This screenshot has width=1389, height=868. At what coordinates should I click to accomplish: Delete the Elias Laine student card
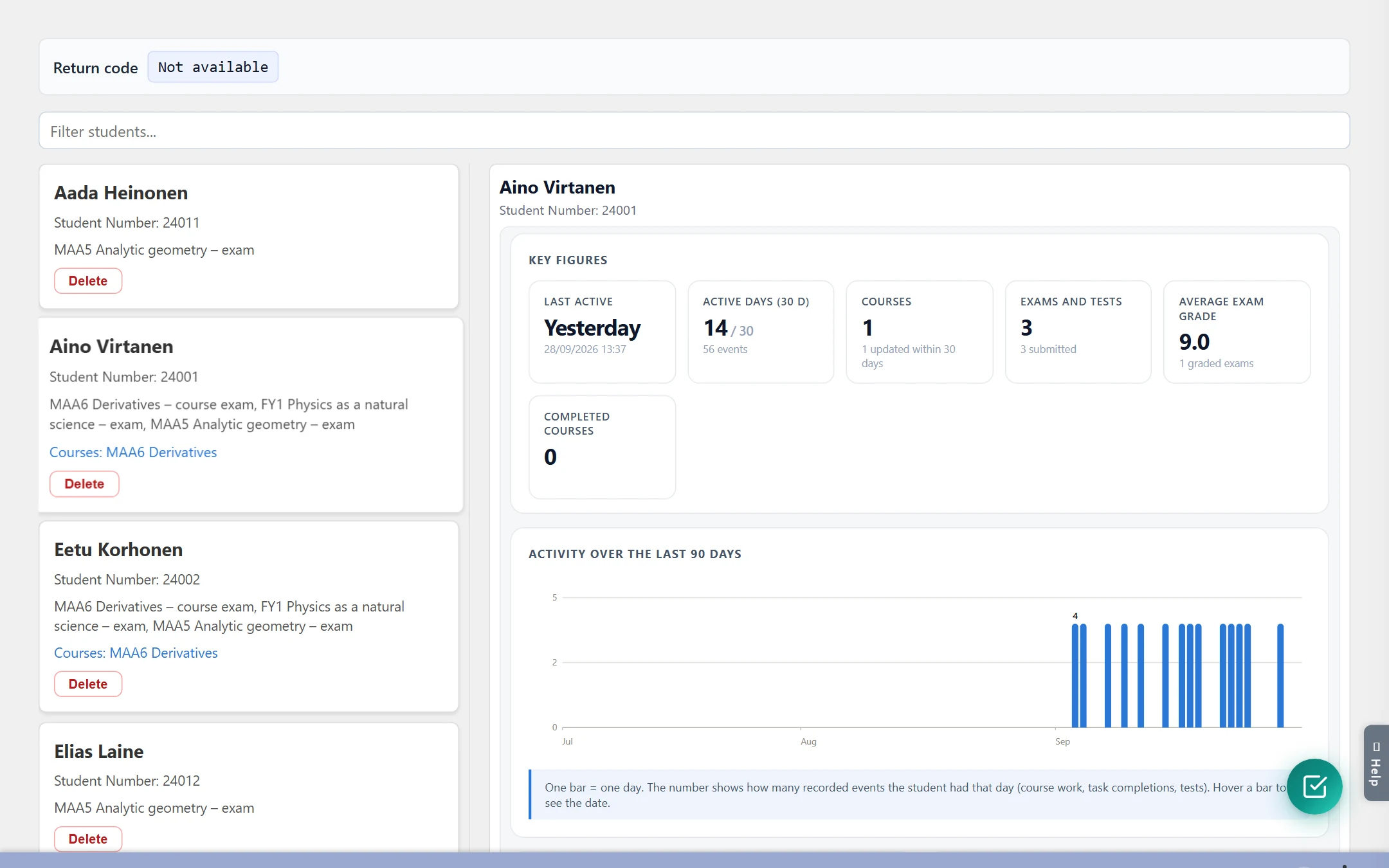pyautogui.click(x=88, y=839)
